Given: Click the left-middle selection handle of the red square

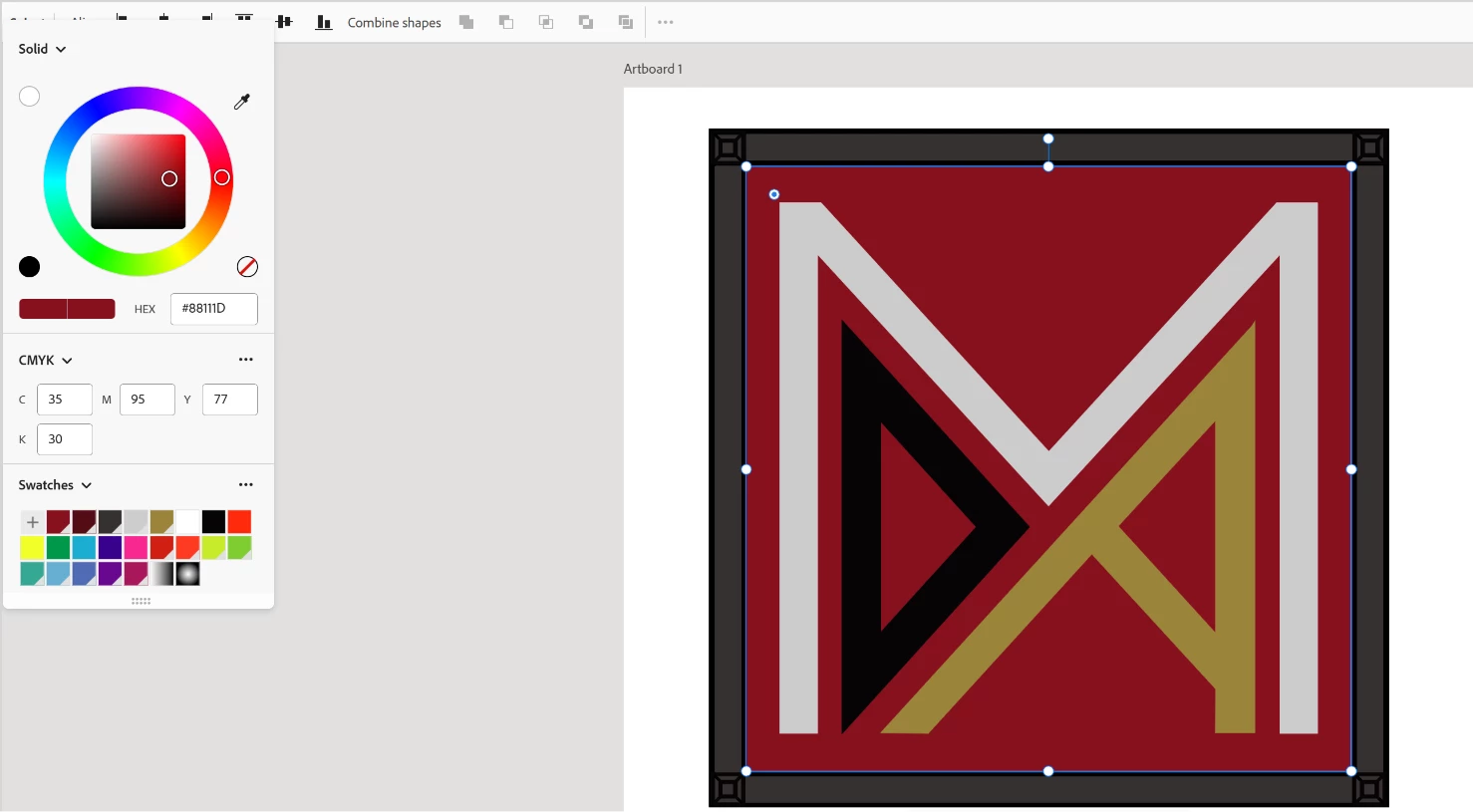Looking at the screenshot, I should (746, 469).
